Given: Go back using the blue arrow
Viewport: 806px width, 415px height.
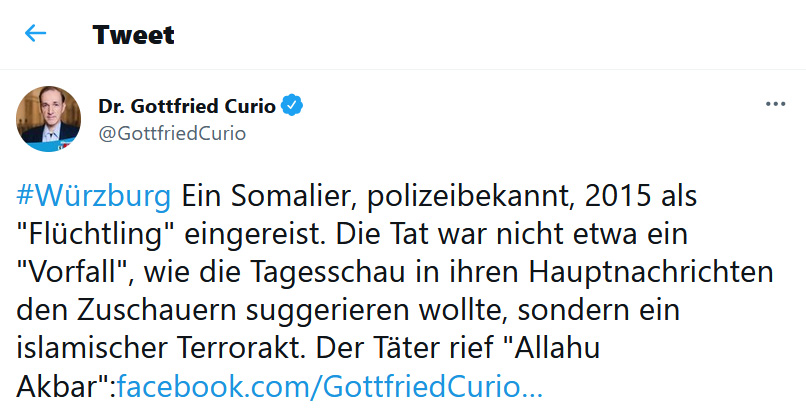Looking at the screenshot, I should point(35,33).
